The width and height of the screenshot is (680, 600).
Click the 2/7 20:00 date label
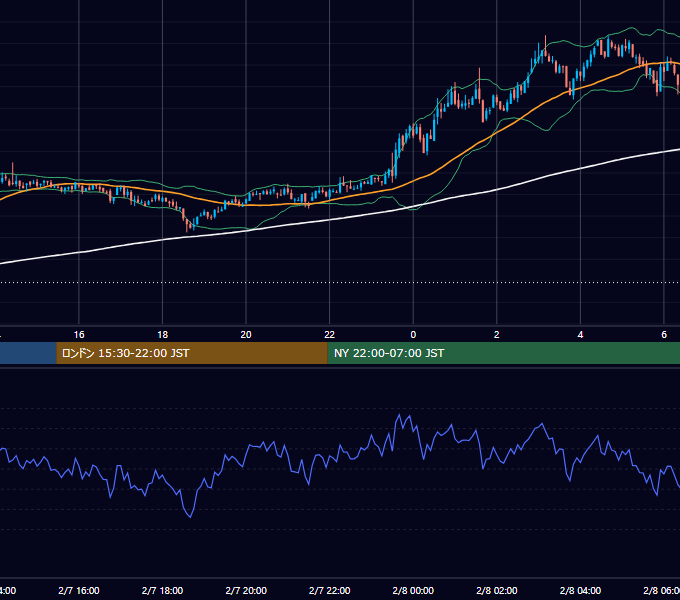(x=246, y=590)
